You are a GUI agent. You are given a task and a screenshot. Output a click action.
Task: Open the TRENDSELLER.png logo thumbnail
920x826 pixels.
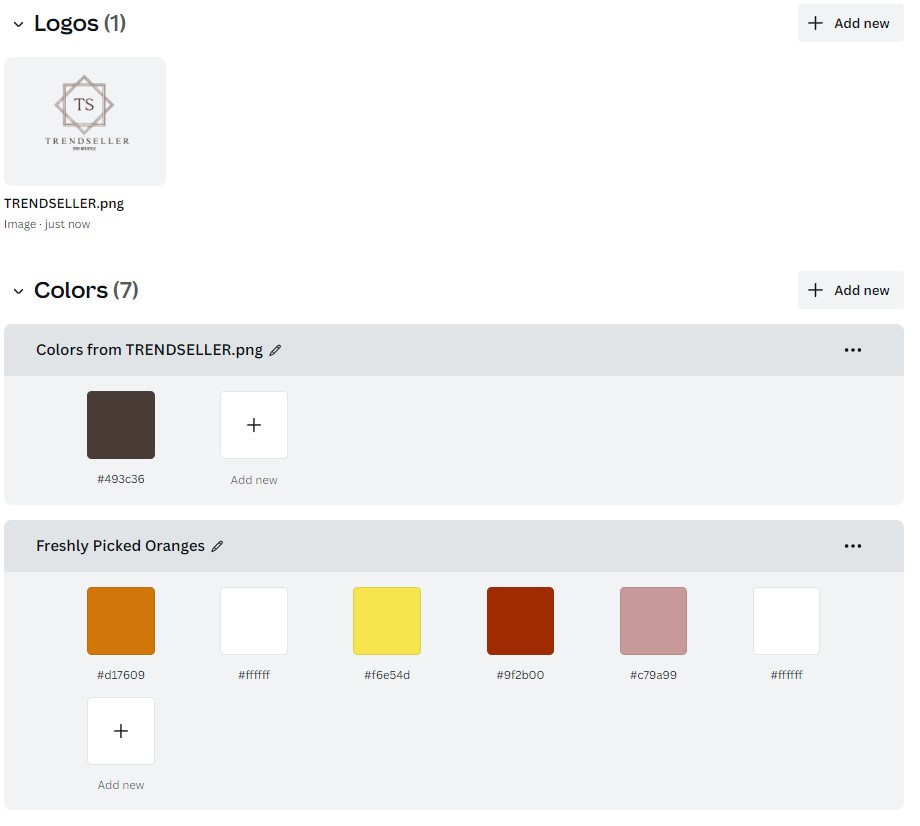[x=85, y=121]
